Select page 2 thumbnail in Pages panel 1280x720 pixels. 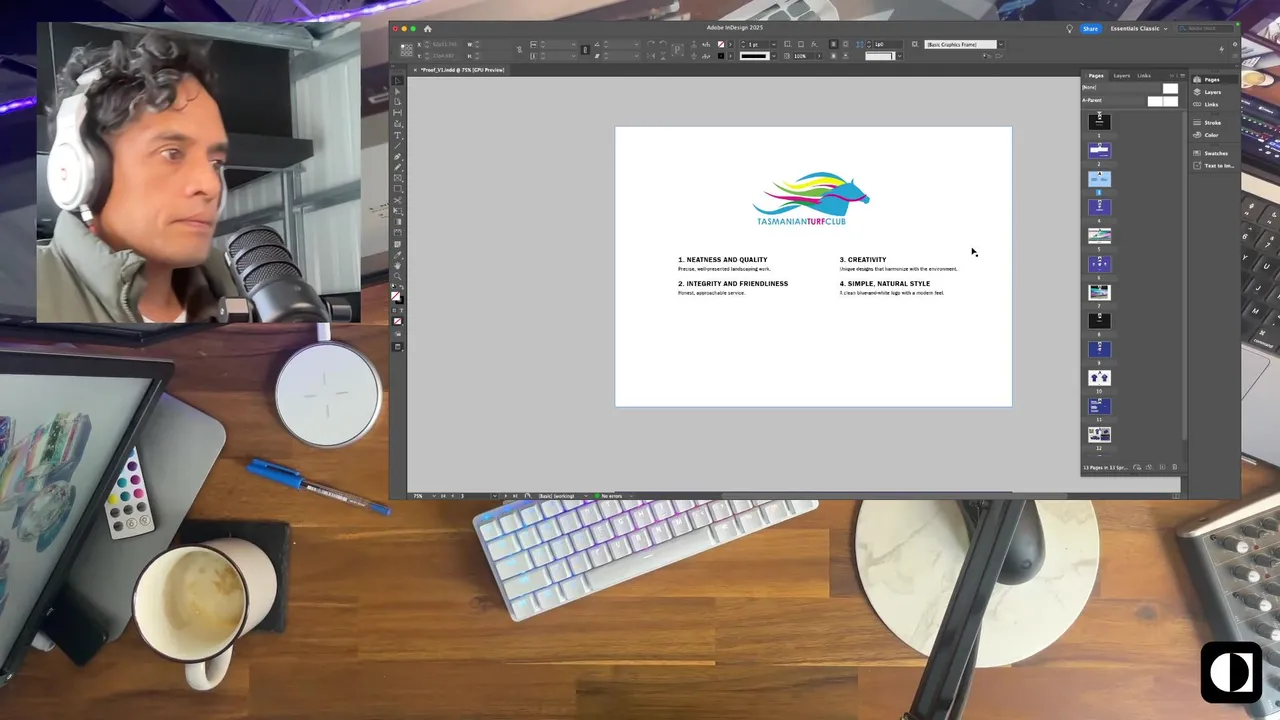coord(1099,150)
